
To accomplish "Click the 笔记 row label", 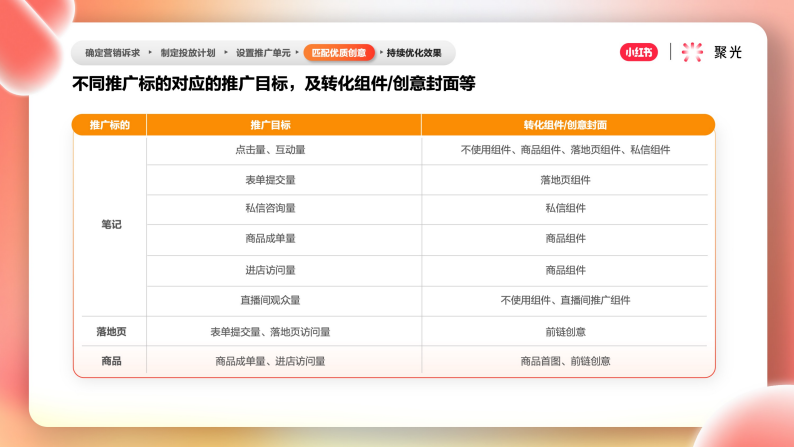I will [111, 224].
